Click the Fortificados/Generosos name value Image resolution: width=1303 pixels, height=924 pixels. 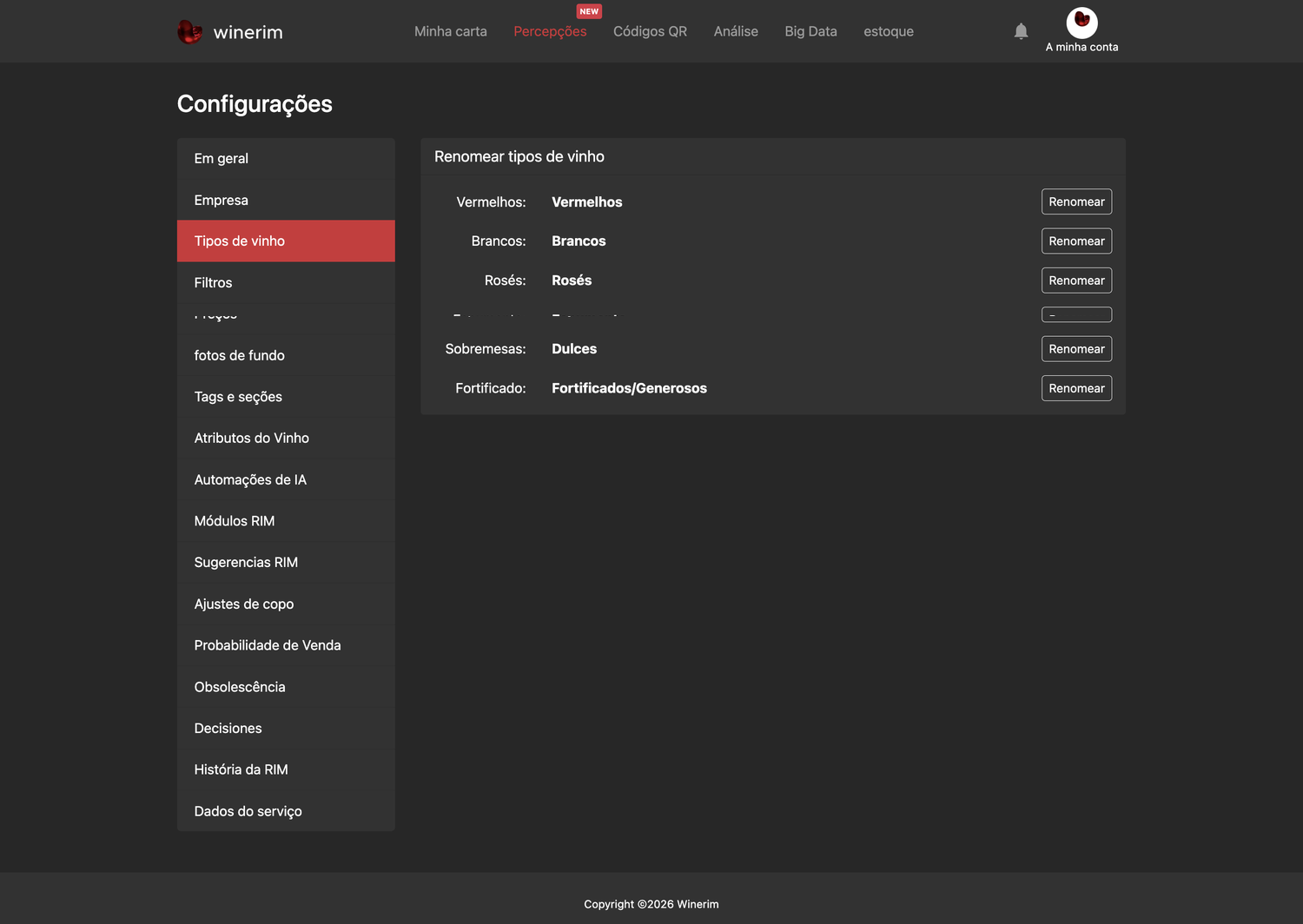tap(629, 388)
